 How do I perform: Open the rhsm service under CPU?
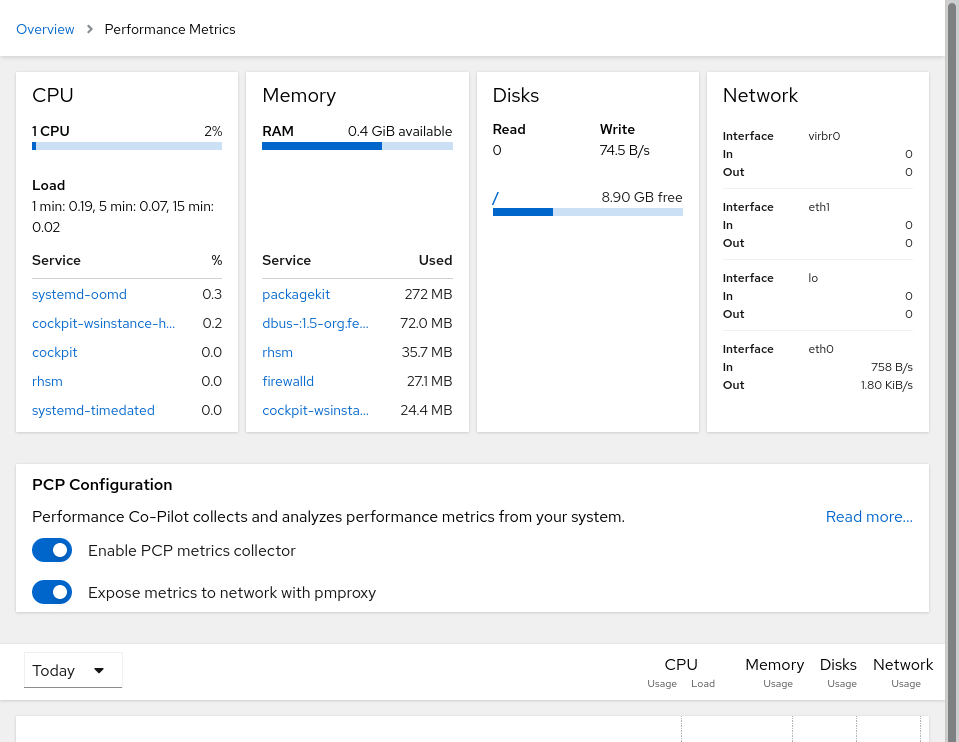pyautogui.click(x=47, y=381)
